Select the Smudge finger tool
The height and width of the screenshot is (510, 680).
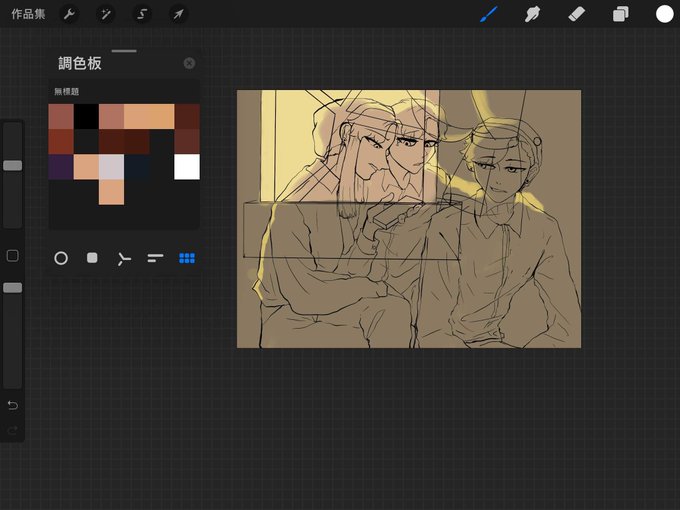(x=532, y=14)
